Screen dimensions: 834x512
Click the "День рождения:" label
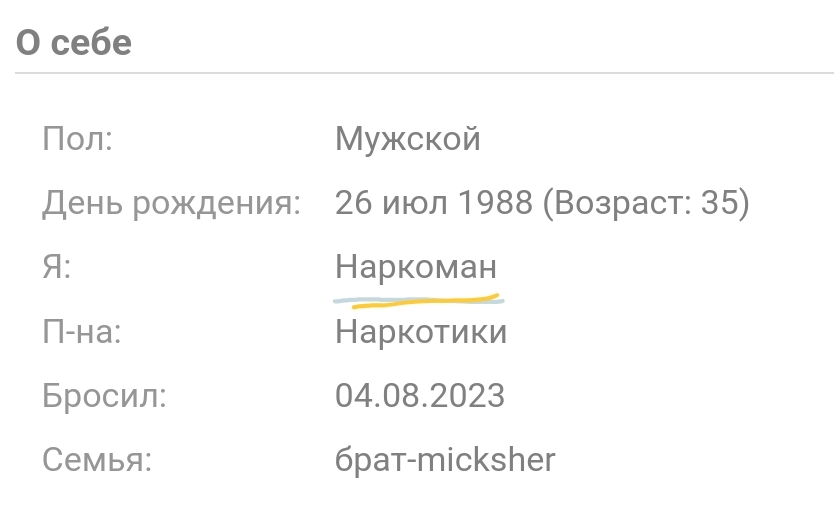click(x=171, y=204)
